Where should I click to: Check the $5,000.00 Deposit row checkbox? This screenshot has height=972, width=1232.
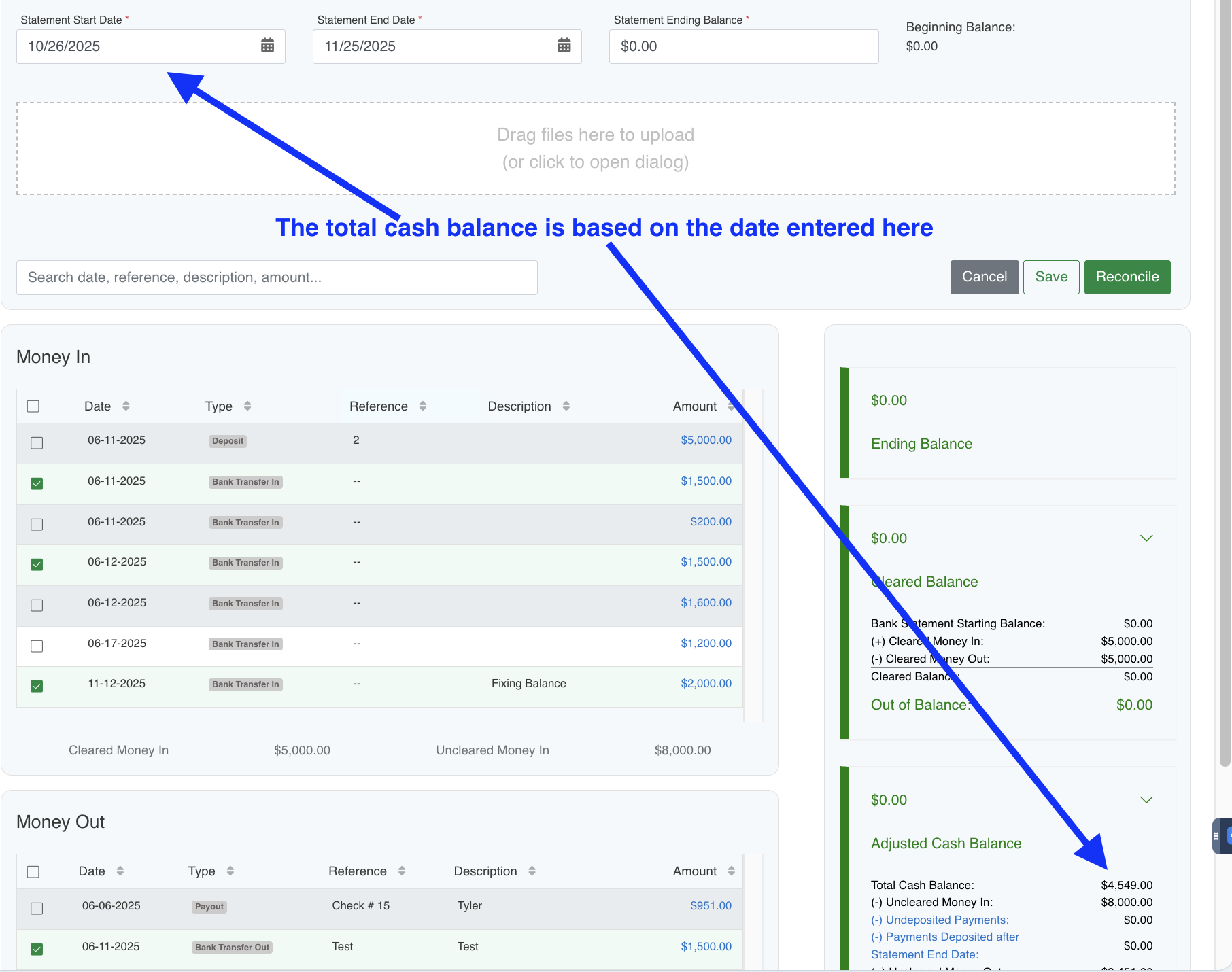point(37,442)
